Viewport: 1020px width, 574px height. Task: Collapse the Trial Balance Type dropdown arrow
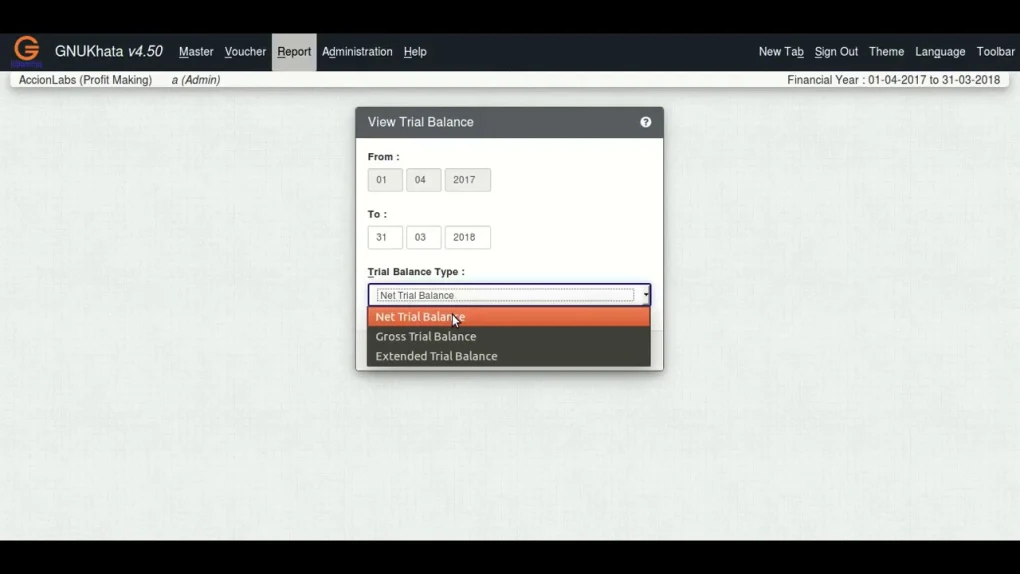645,295
